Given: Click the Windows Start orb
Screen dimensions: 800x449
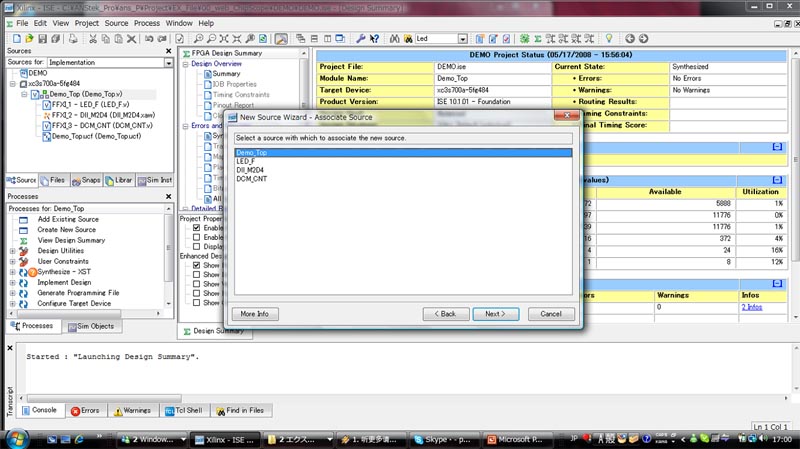Looking at the screenshot, I should click(15, 439).
